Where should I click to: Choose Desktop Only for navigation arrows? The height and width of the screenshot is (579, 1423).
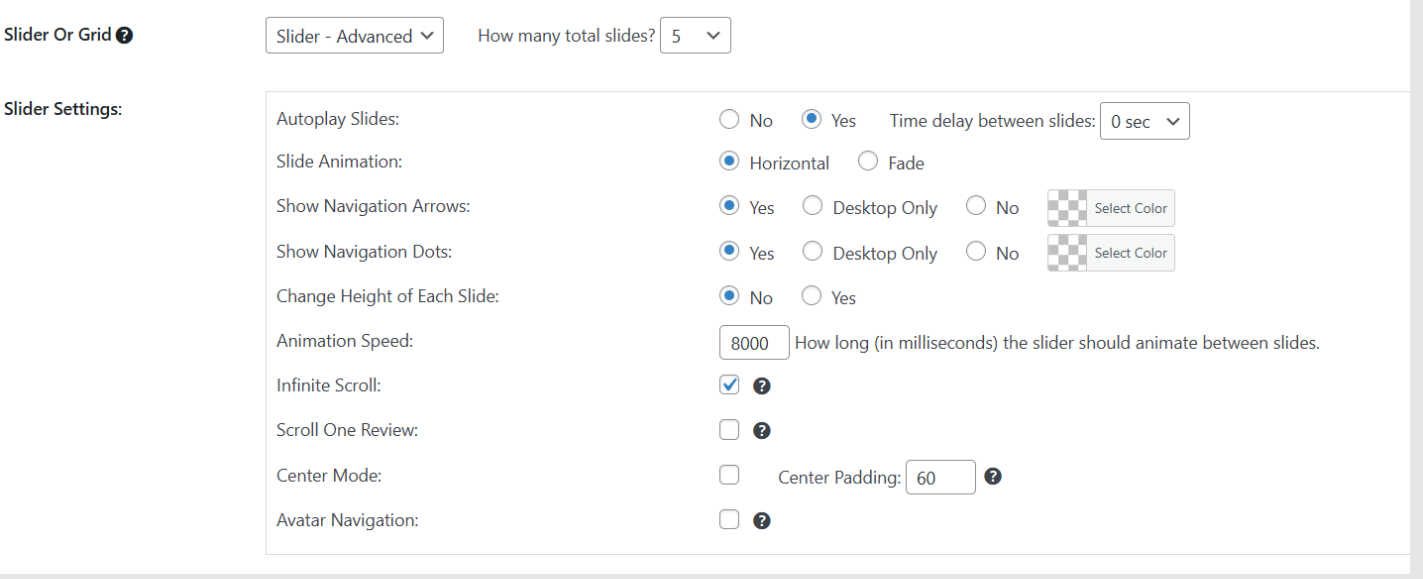813,207
